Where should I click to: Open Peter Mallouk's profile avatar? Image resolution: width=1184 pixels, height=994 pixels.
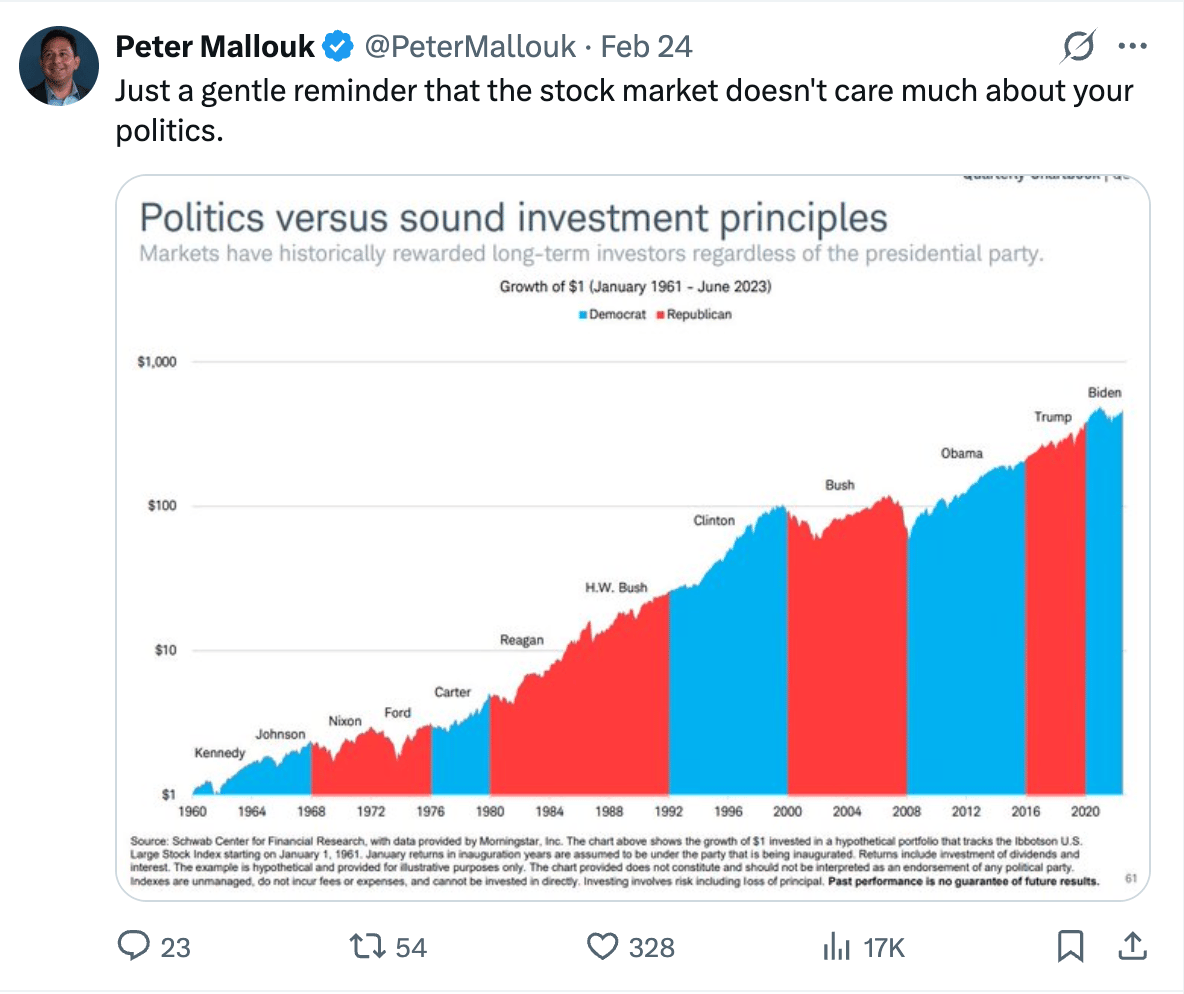coord(60,66)
